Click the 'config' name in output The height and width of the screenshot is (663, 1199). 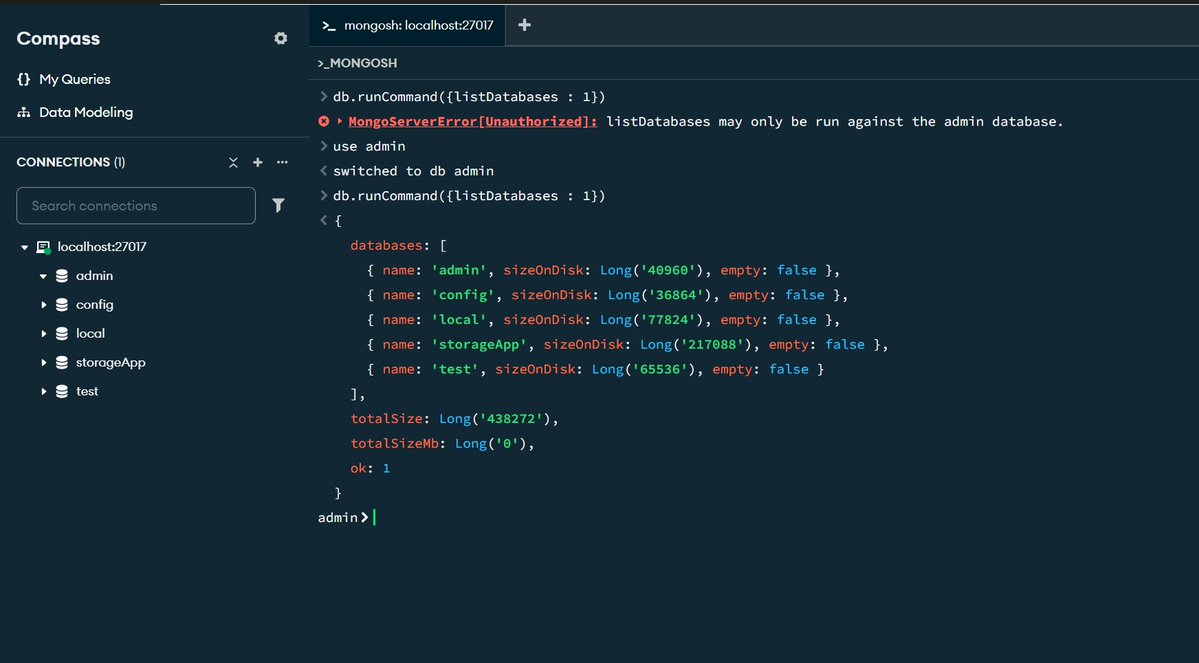(x=463, y=294)
